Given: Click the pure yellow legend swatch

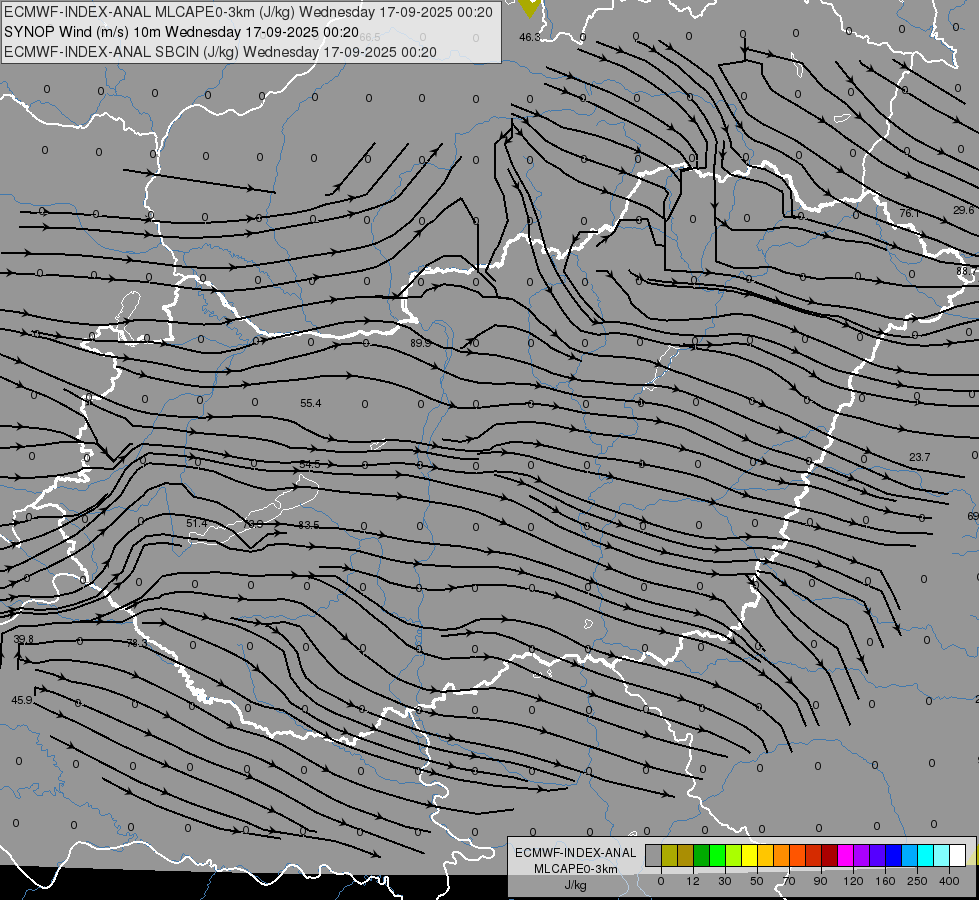Looking at the screenshot, I should tap(749, 855).
